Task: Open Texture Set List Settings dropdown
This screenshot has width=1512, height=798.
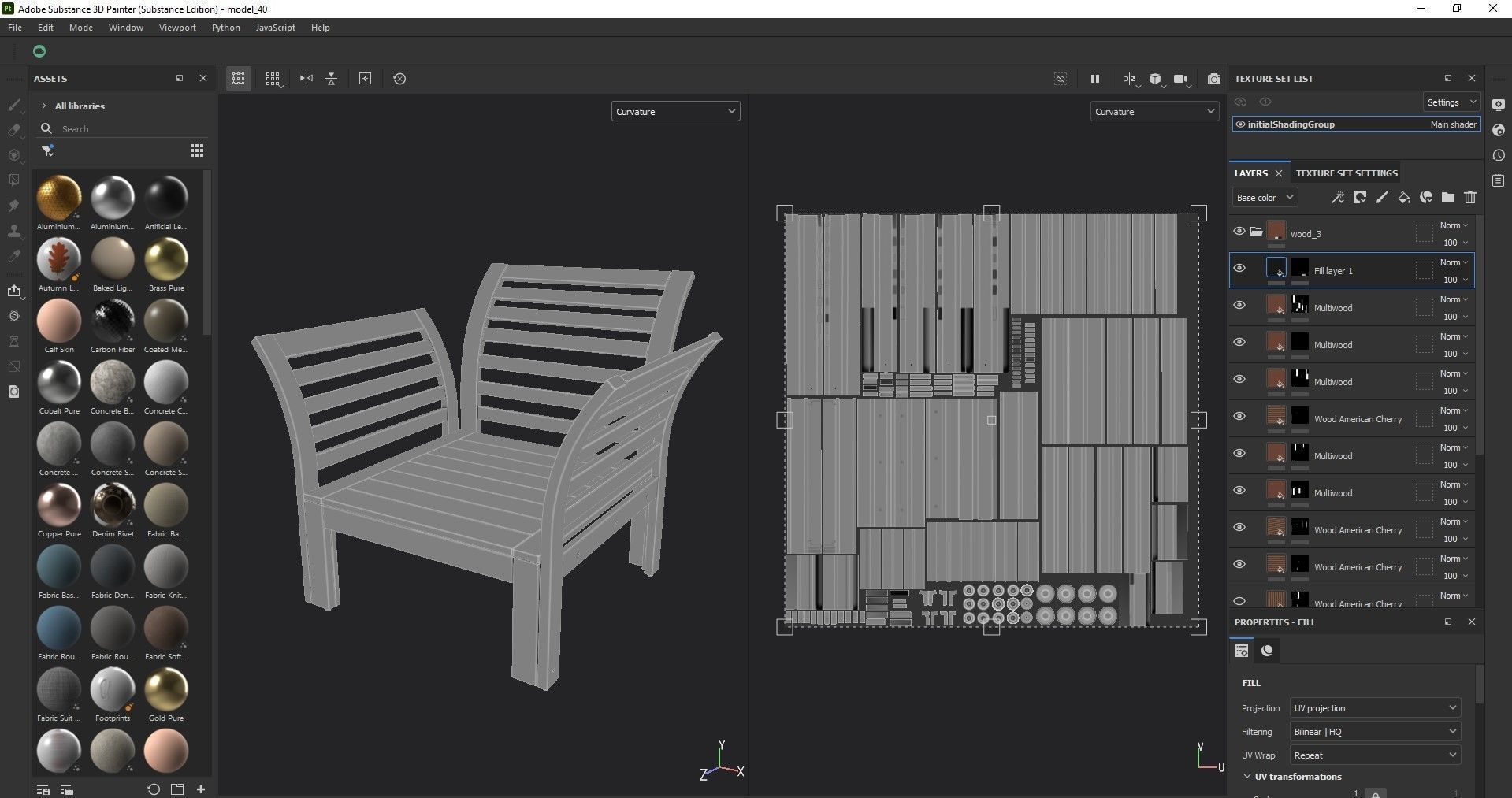Action: 1451,102
